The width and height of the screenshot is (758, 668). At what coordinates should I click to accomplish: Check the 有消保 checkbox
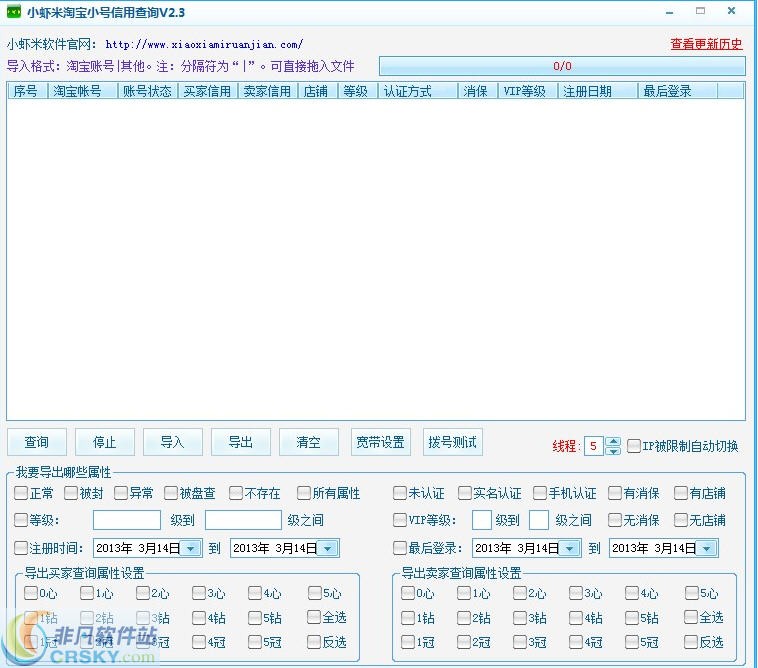coord(615,493)
